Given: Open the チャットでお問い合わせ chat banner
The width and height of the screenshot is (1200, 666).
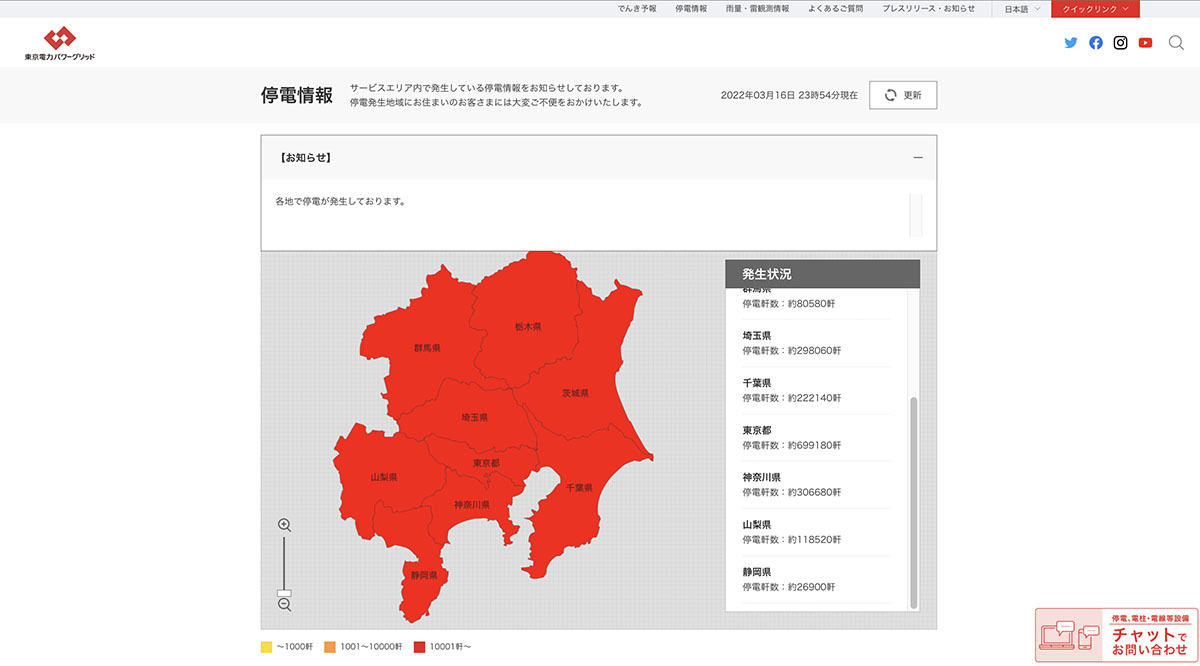Looking at the screenshot, I should point(1116,635).
